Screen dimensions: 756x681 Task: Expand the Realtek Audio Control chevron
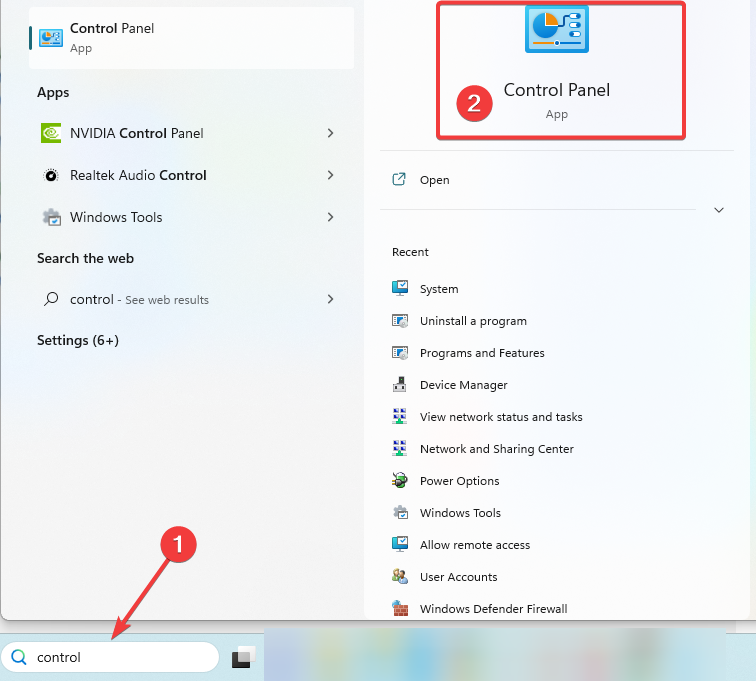coord(330,175)
